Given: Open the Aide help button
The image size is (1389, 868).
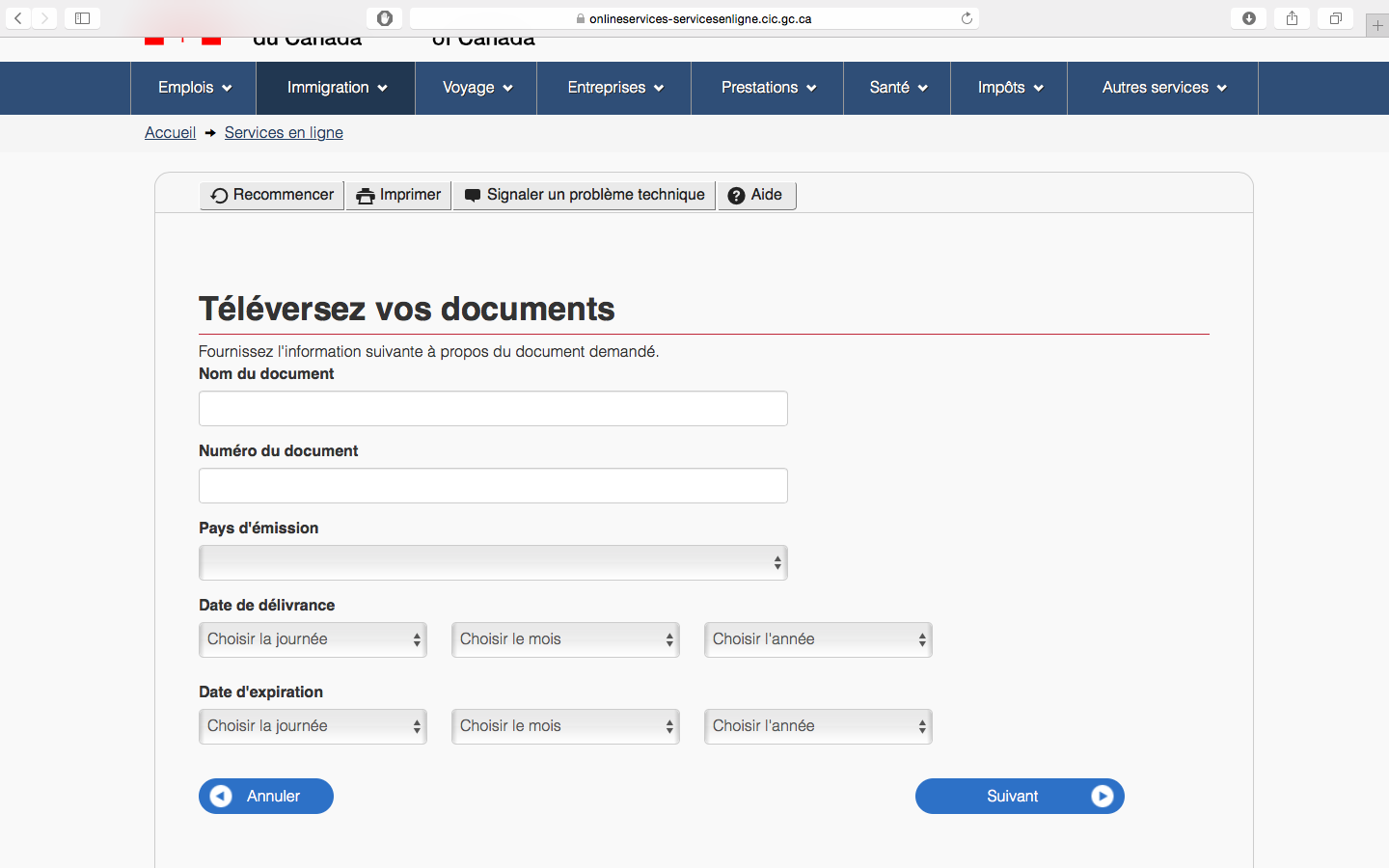Looking at the screenshot, I should [x=756, y=195].
